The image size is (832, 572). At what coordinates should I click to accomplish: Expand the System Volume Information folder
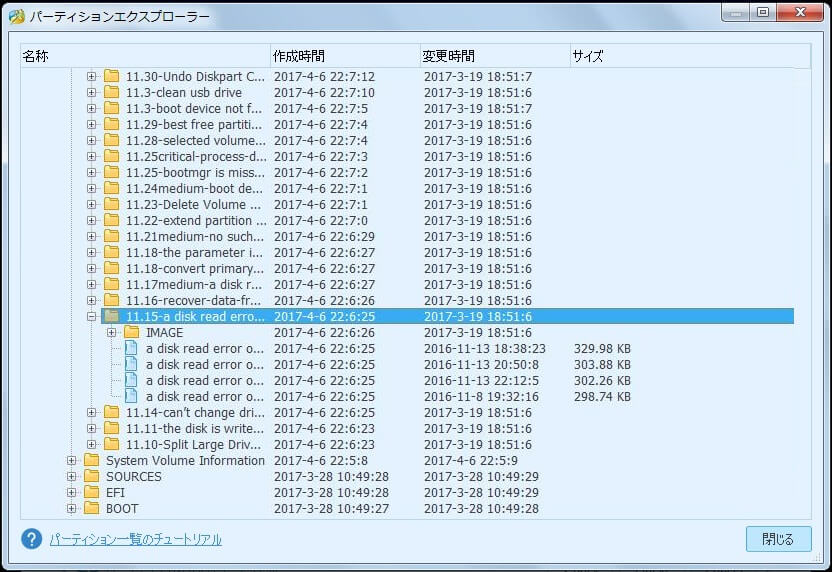click(x=71, y=461)
